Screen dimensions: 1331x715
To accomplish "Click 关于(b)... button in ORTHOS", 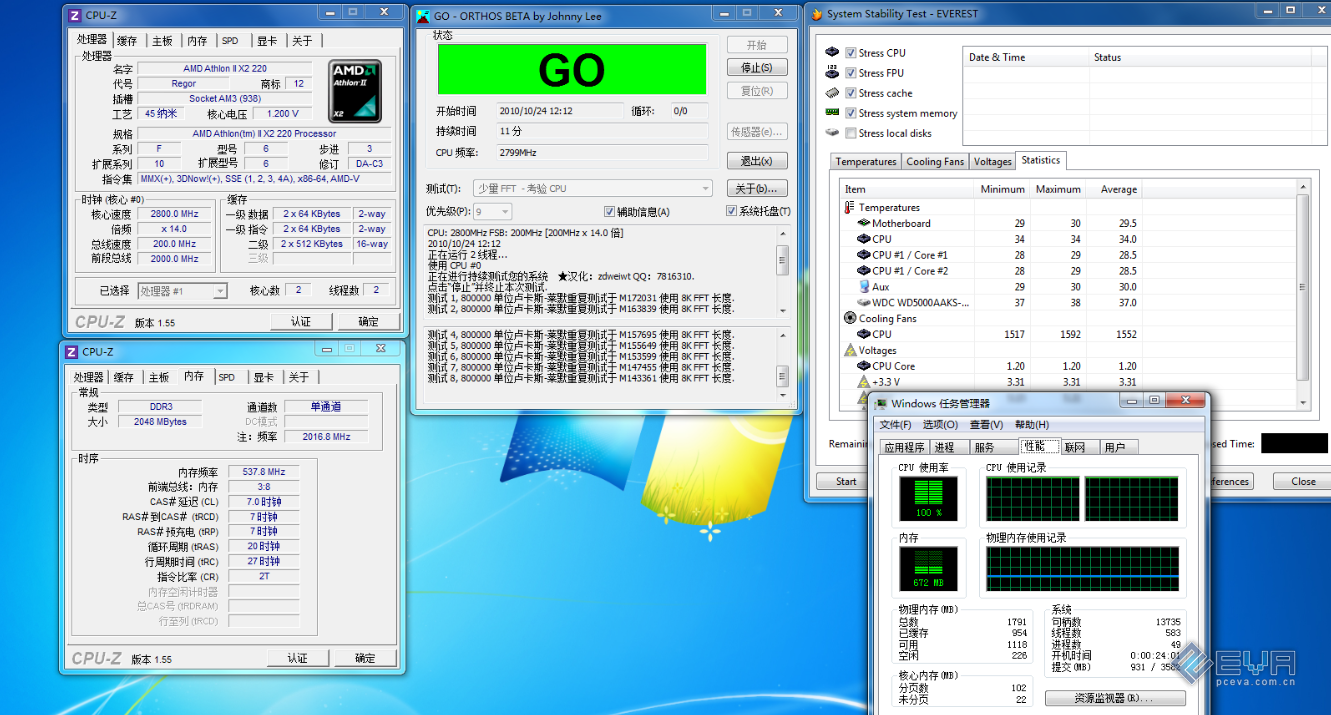I will tap(757, 188).
